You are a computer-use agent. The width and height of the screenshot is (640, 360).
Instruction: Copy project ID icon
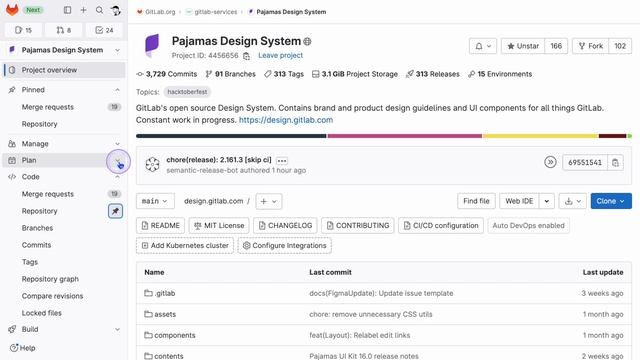[x=246, y=56]
